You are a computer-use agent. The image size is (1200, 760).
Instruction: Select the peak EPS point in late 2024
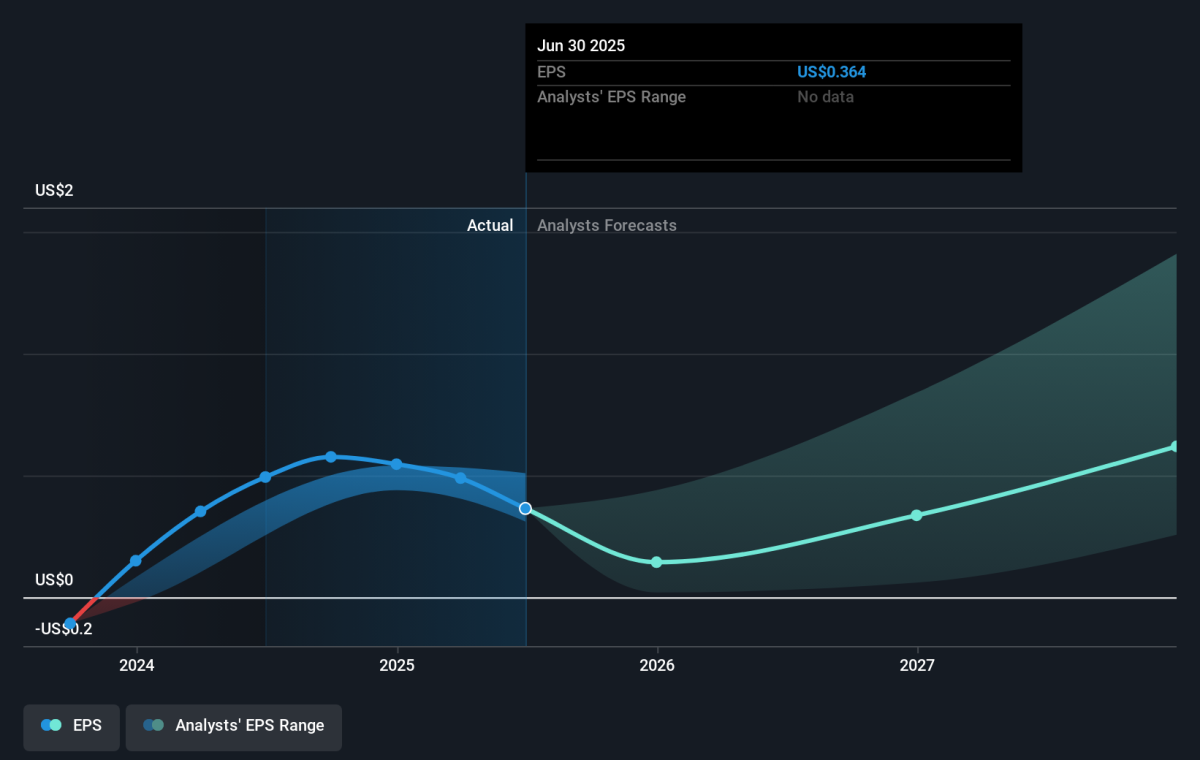(331, 457)
